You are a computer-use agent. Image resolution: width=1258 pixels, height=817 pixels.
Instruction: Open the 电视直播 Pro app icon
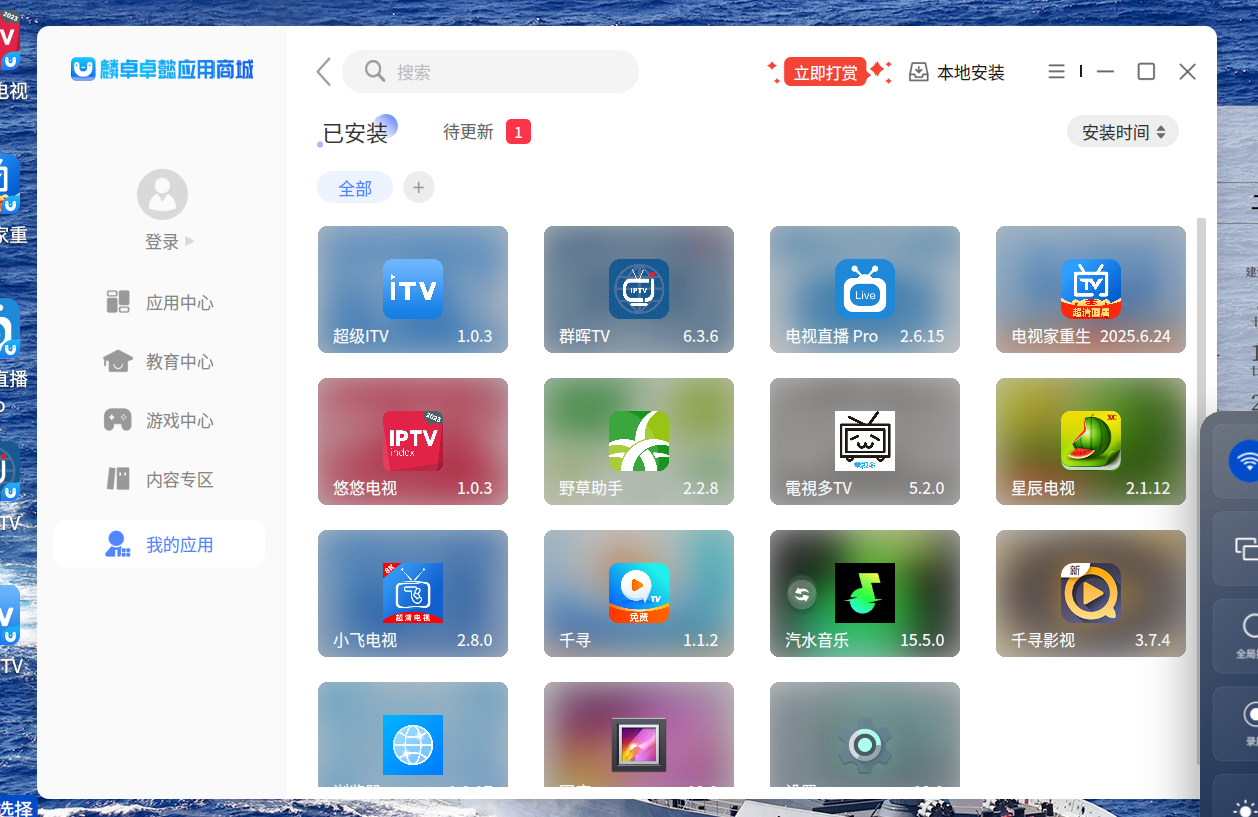865,289
